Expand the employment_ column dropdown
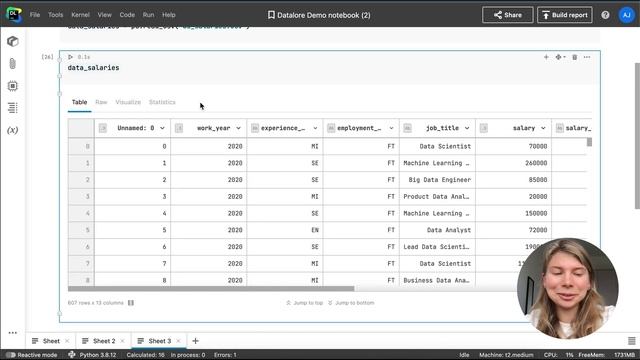640x360 pixels. [391, 128]
